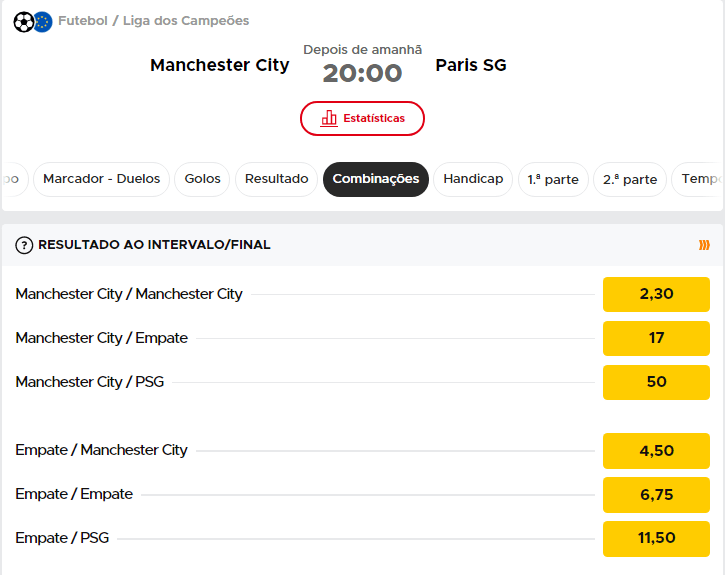Collapse section using orange chevrons icon

(704, 245)
